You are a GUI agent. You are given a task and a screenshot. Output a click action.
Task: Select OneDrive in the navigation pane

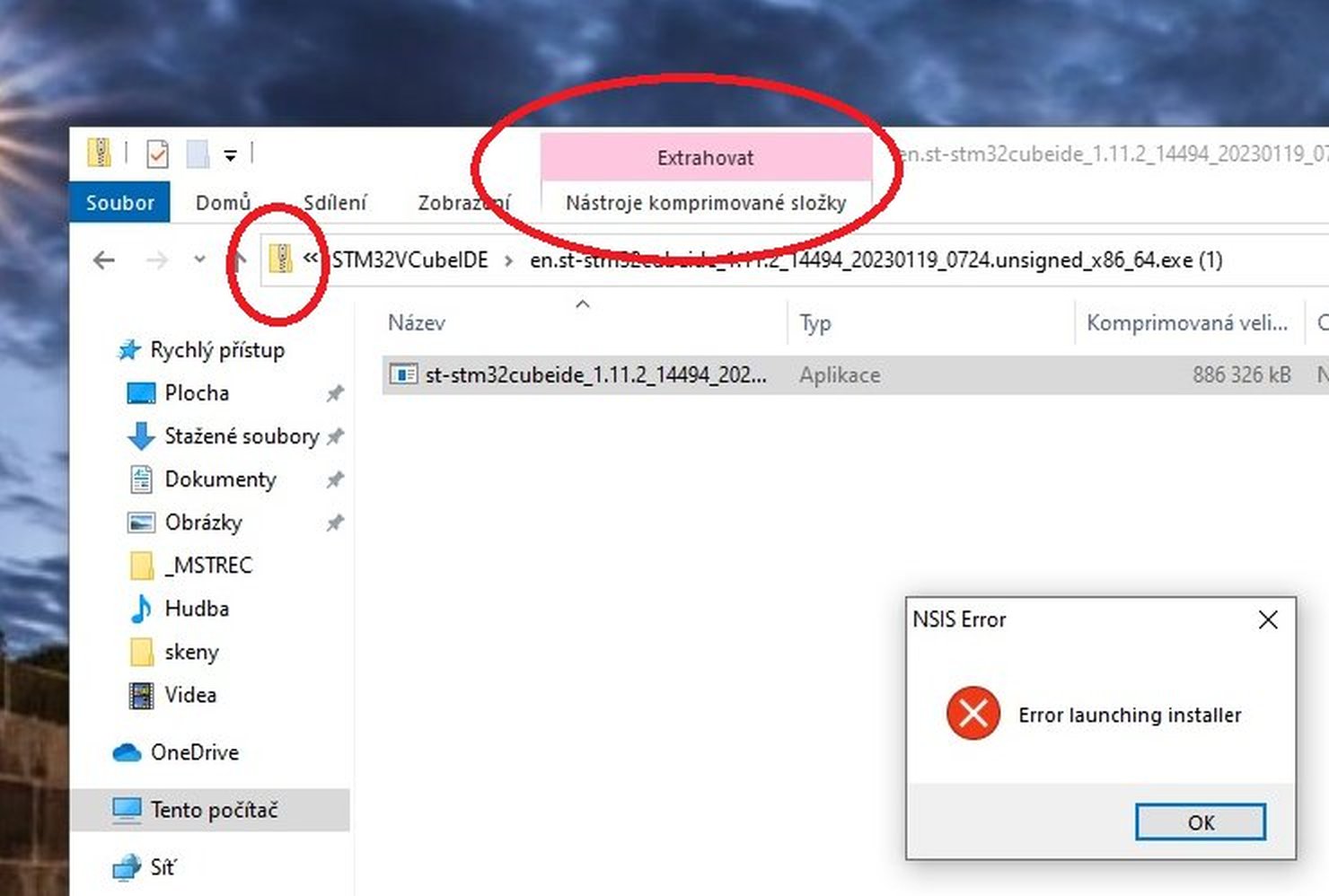pos(195,752)
